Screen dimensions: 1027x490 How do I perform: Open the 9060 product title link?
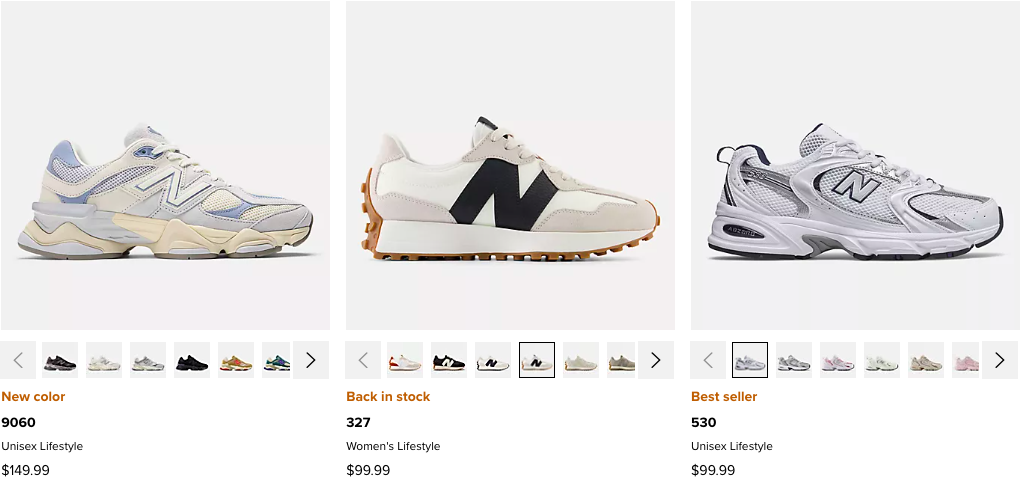18,422
